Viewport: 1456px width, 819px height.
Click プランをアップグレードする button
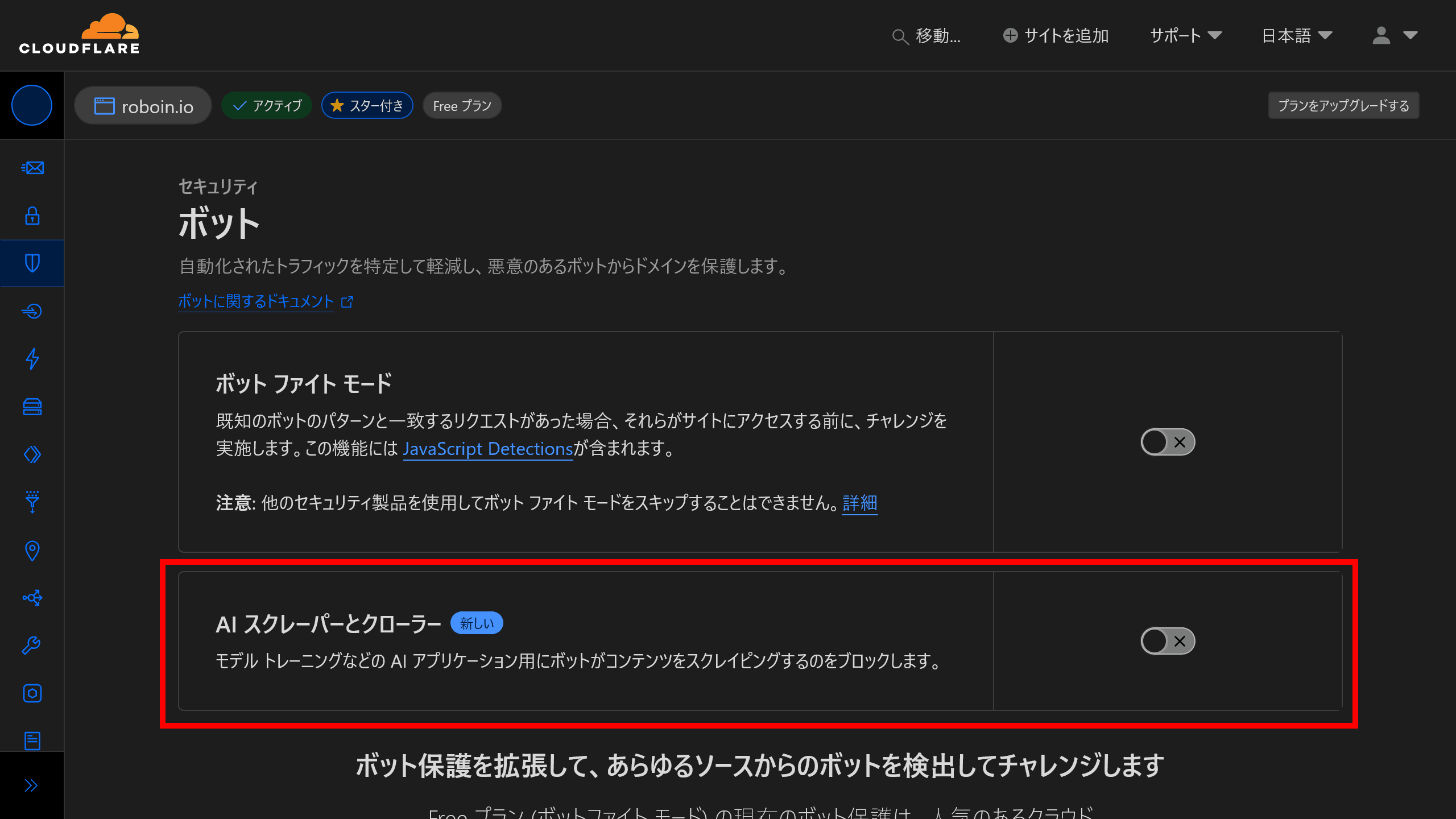pyautogui.click(x=1343, y=106)
